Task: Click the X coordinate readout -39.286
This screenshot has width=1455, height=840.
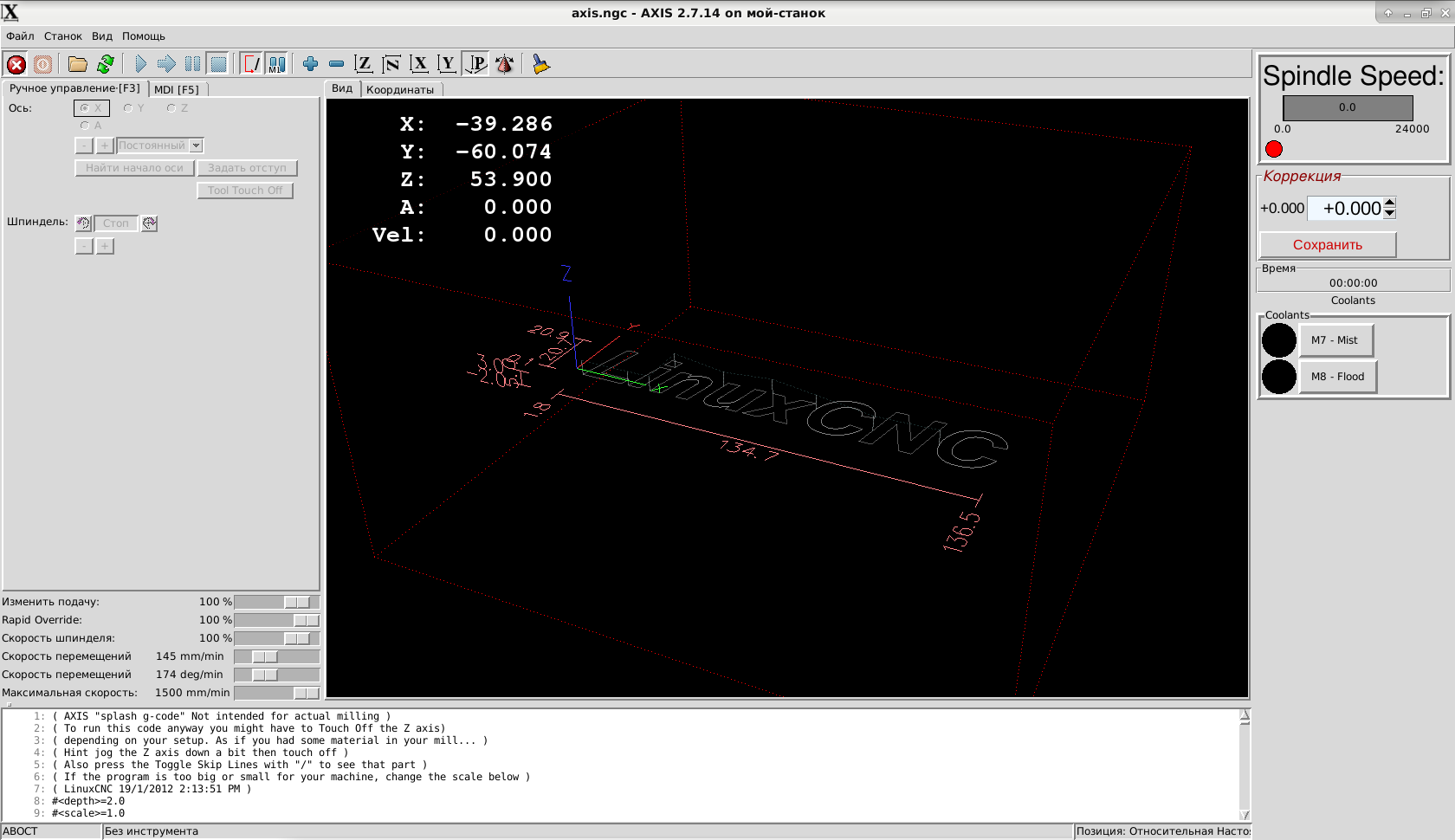Action: [x=475, y=124]
